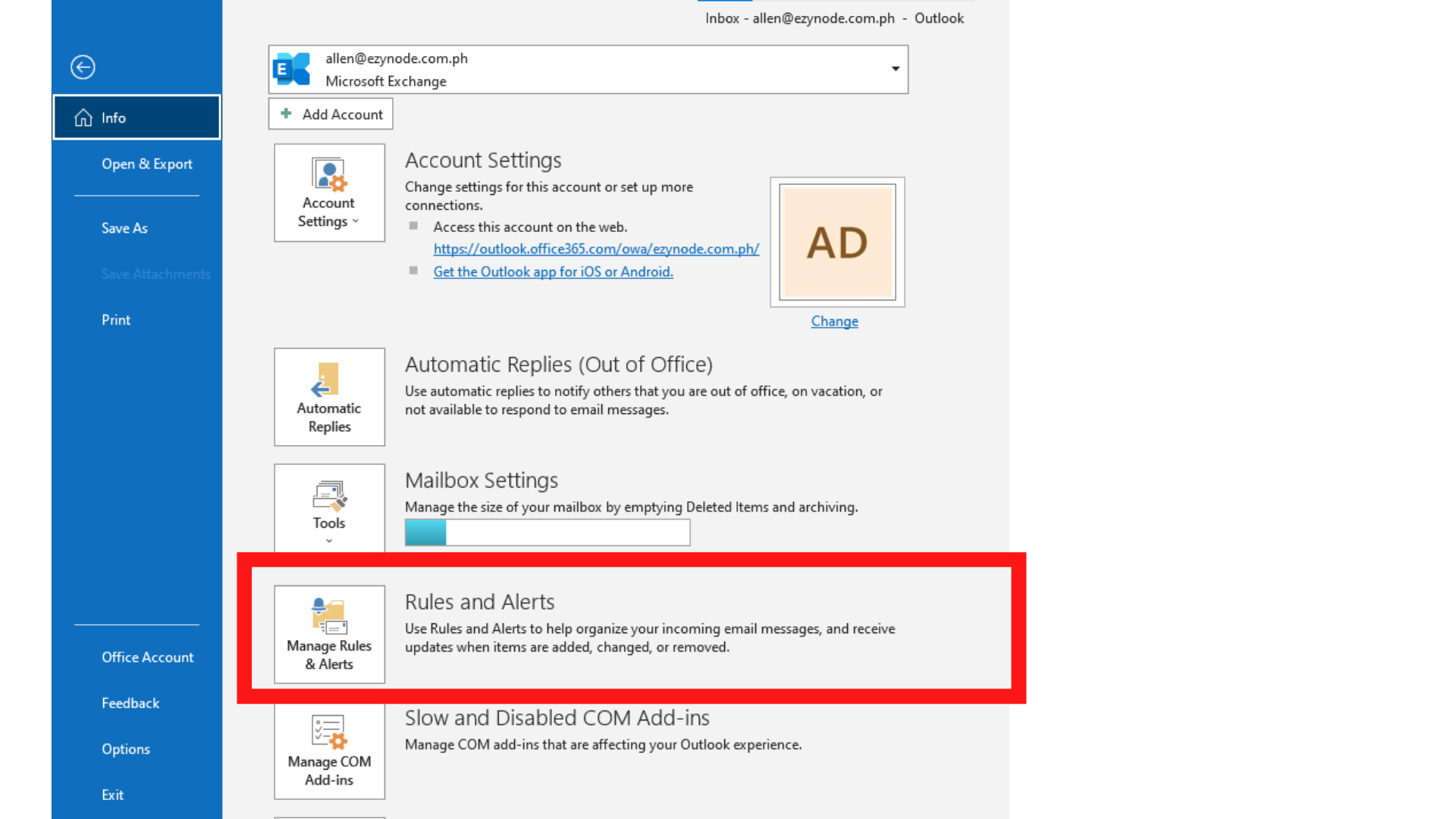Click the AD profile picture thumbnail
The width and height of the screenshot is (1456, 819).
837,243
